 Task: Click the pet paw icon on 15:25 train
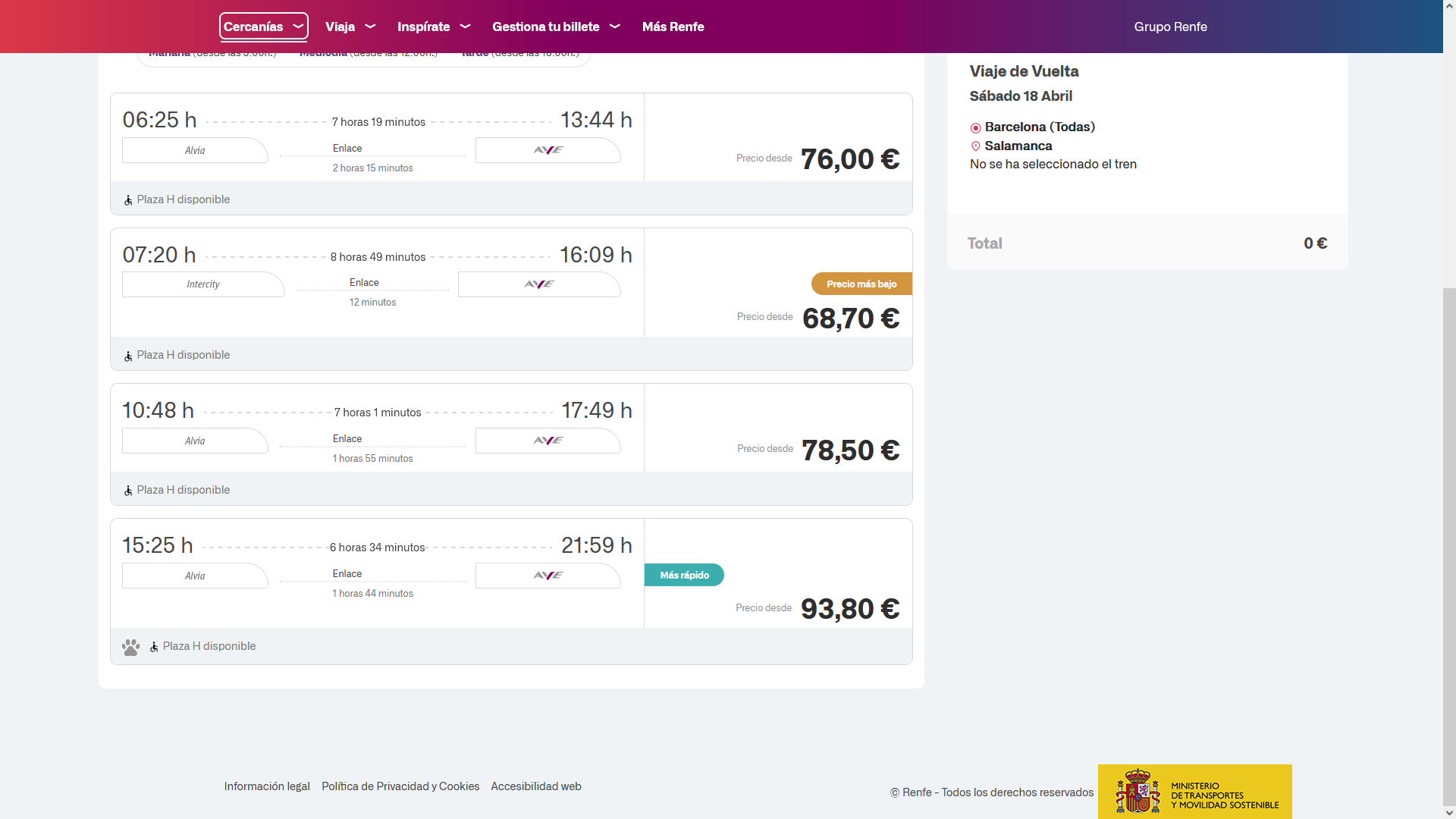(x=130, y=647)
